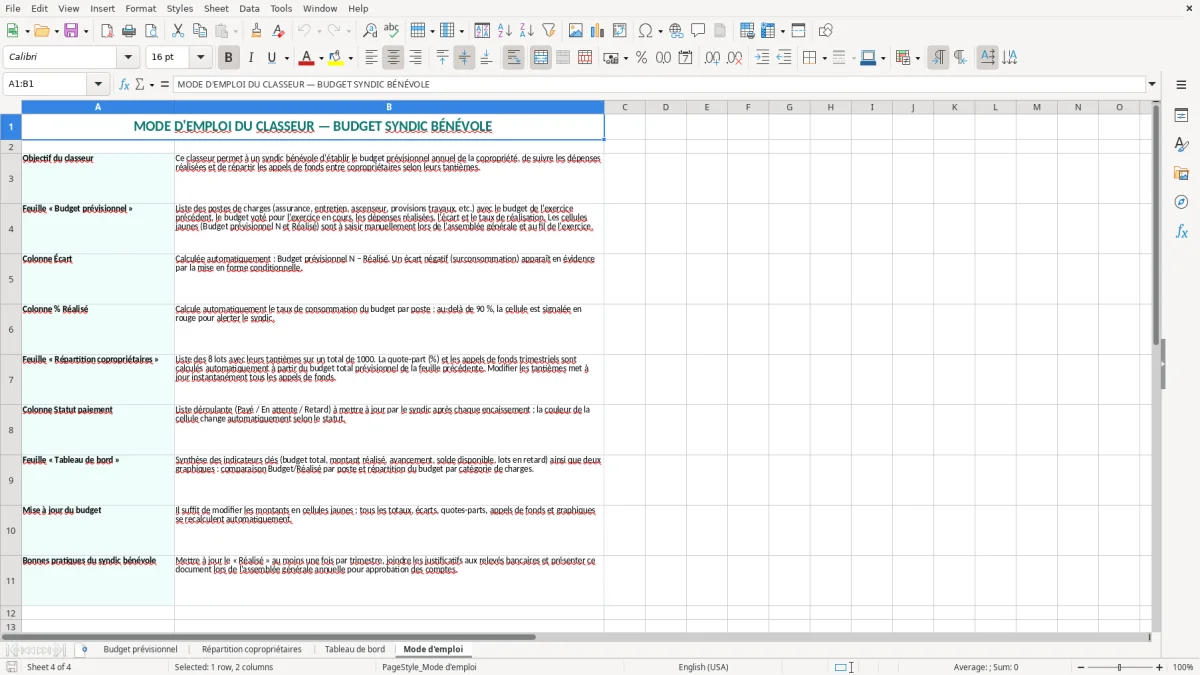Open the Special Character dropdown arrow

click(660, 31)
